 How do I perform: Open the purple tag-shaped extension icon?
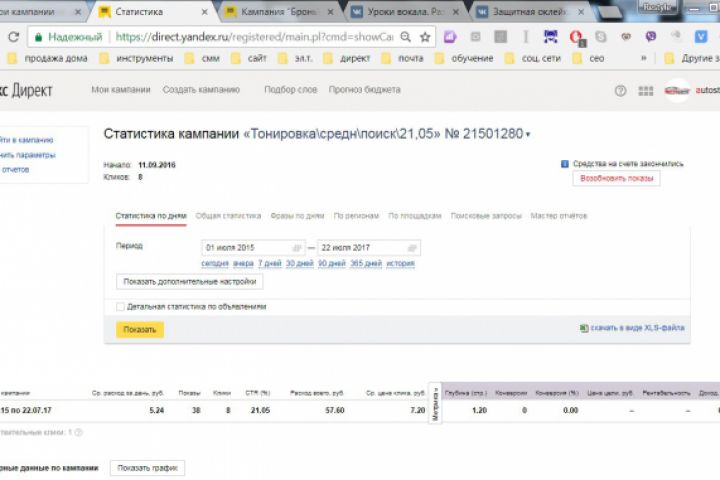pyautogui.click(x=450, y=36)
